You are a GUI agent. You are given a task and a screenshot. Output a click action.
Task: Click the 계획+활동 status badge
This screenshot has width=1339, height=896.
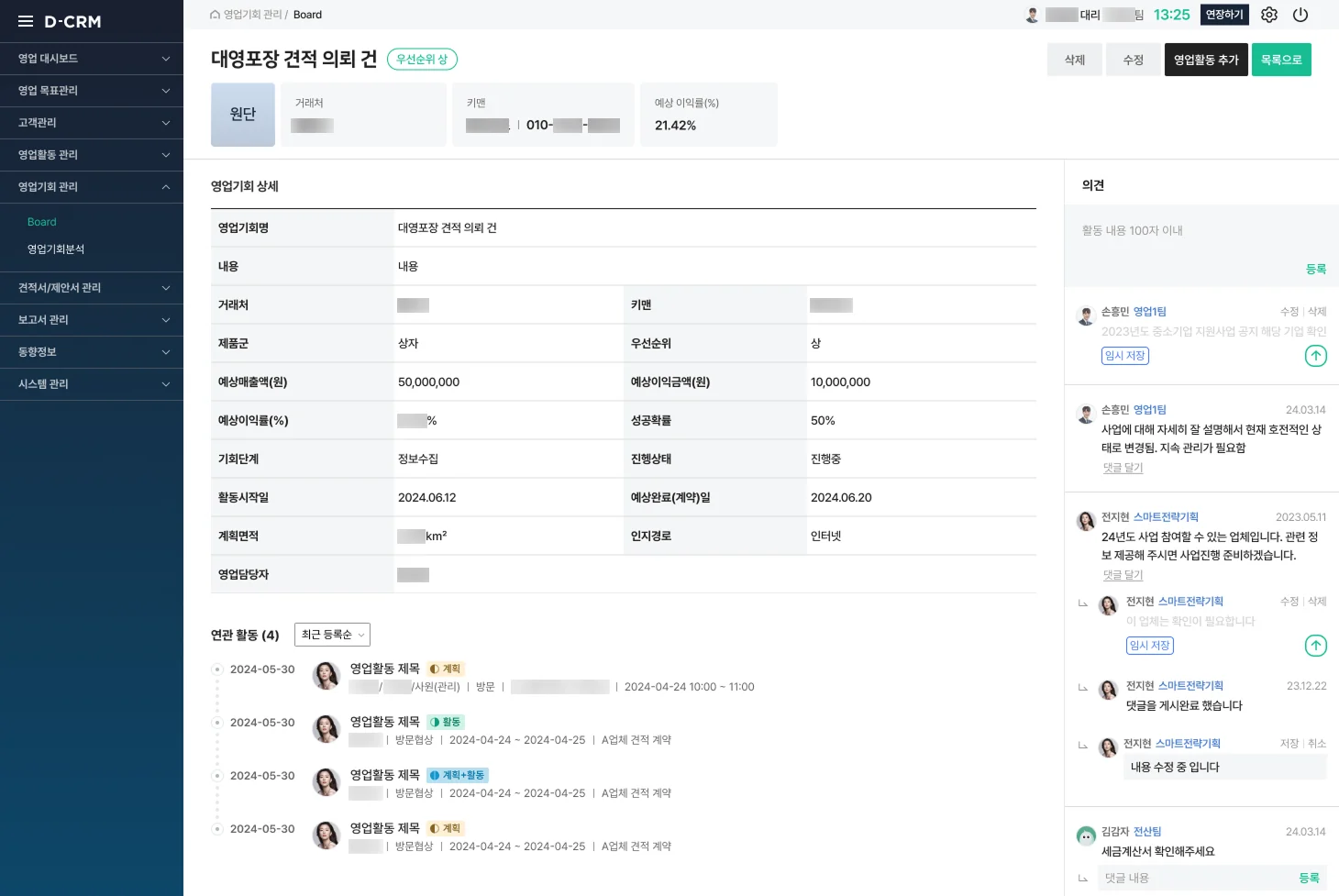458,775
